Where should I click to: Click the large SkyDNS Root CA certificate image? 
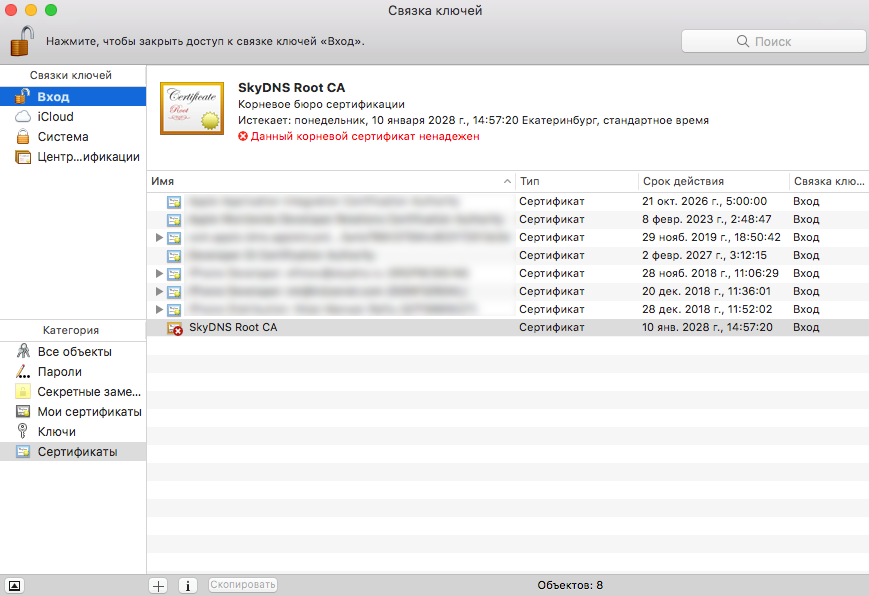click(x=192, y=108)
